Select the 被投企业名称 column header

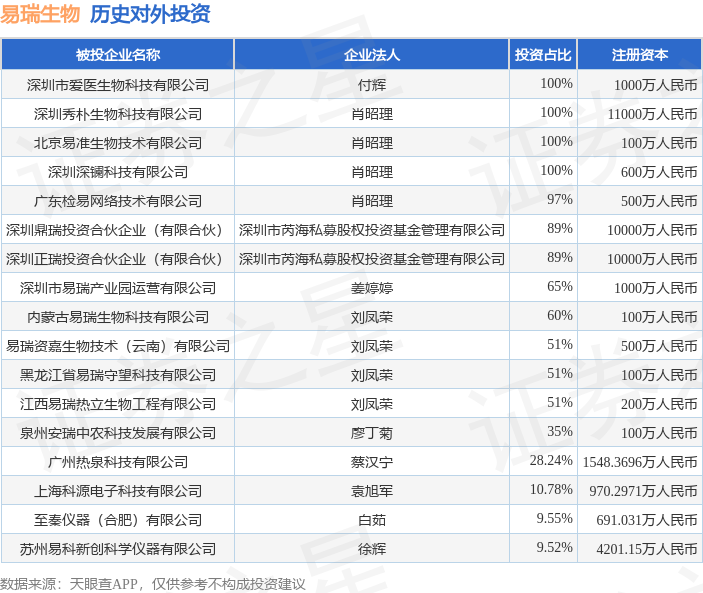118,55
